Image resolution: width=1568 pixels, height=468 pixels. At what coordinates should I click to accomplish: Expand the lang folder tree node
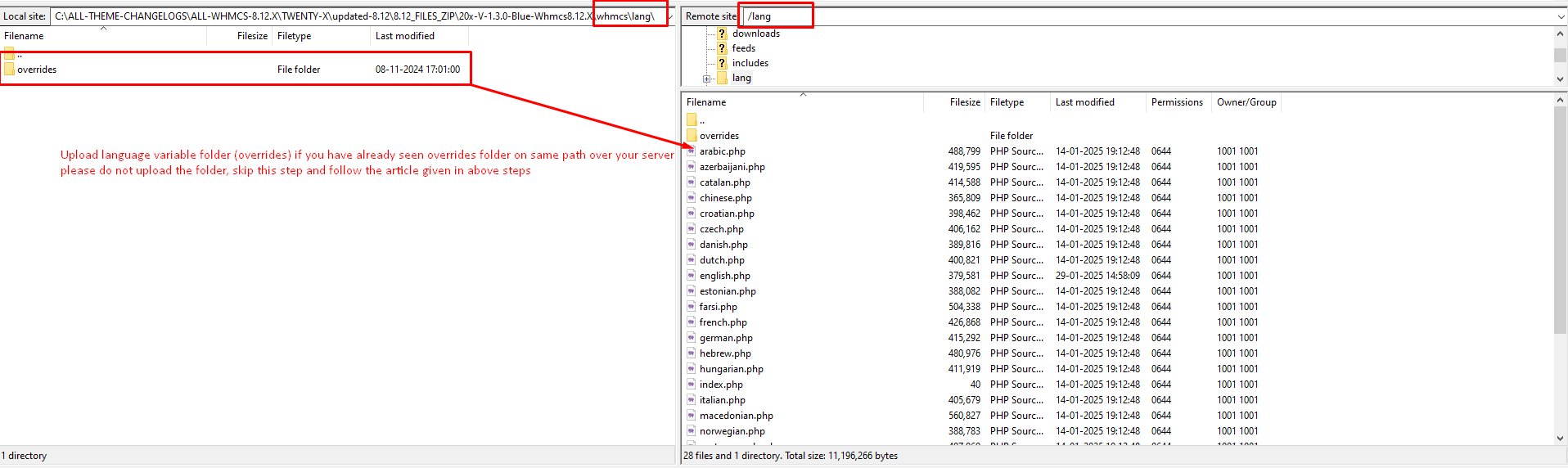coord(706,79)
